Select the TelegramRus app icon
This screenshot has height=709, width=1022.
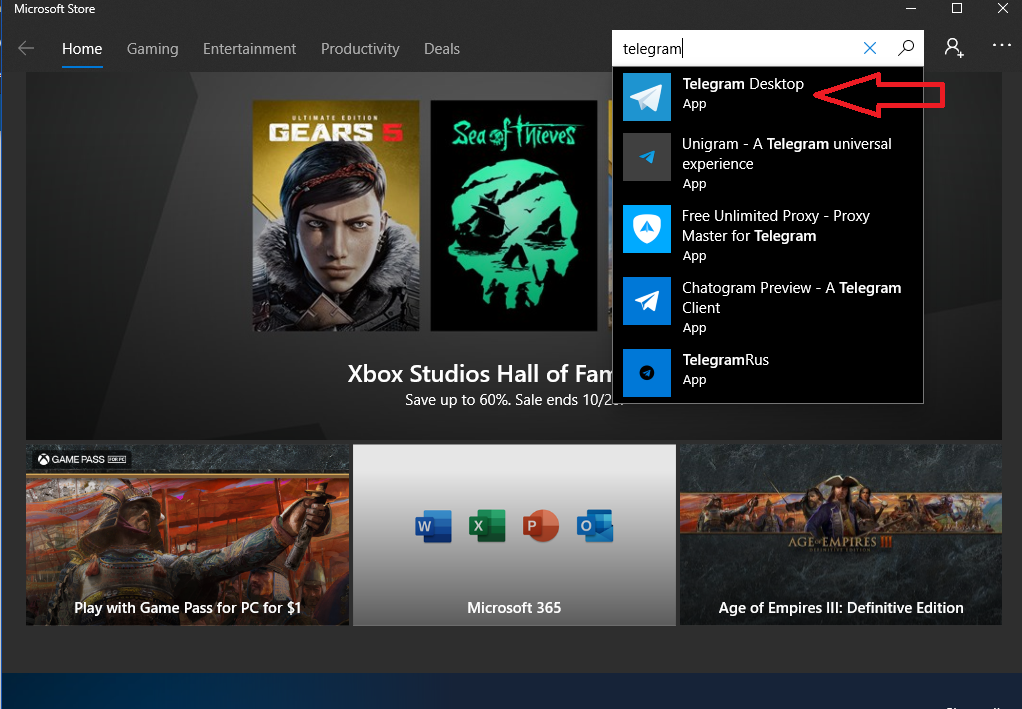647,373
